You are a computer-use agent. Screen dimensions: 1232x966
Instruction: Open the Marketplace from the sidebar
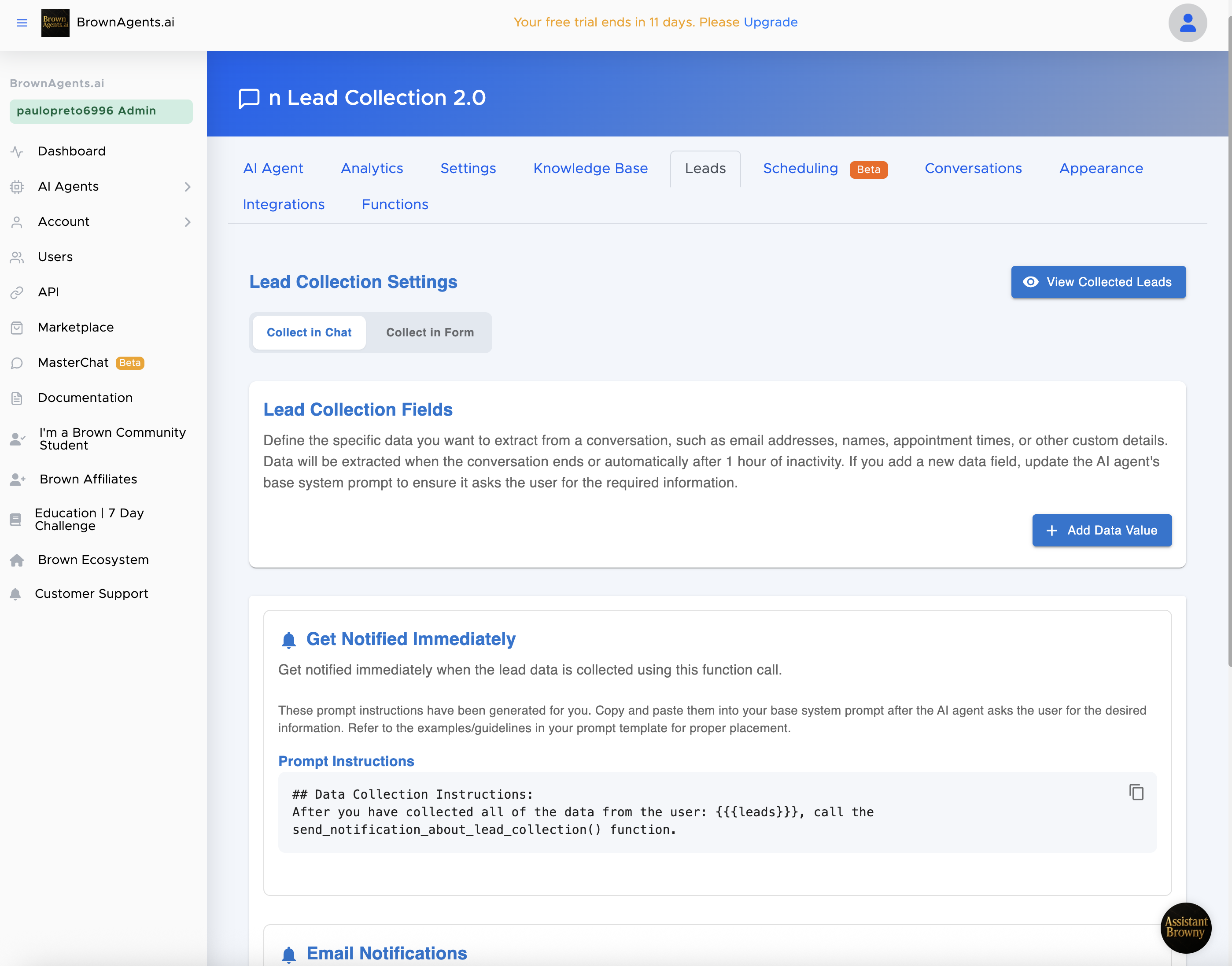point(75,328)
